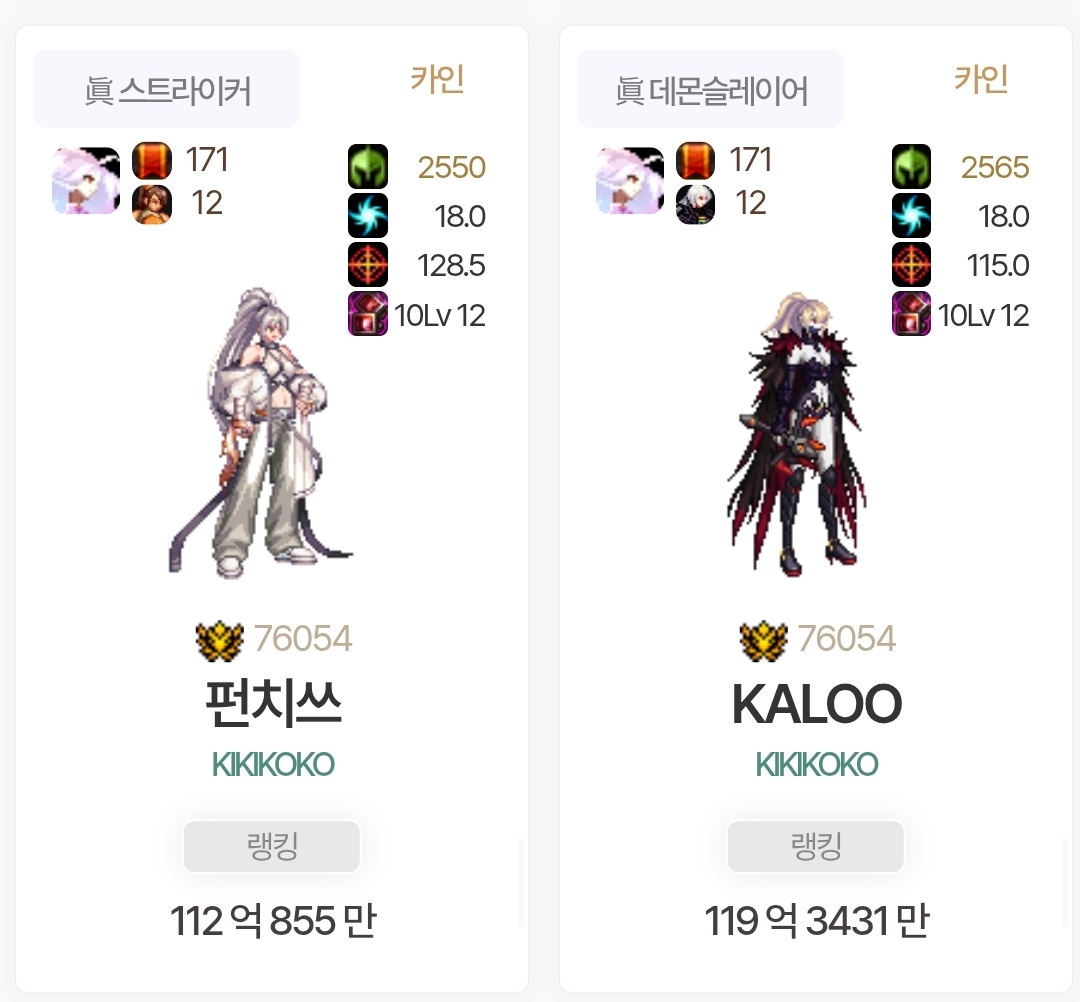1080x1002 pixels.
Task: Click the red crosshair icon next to 115.0
Action: (x=911, y=264)
